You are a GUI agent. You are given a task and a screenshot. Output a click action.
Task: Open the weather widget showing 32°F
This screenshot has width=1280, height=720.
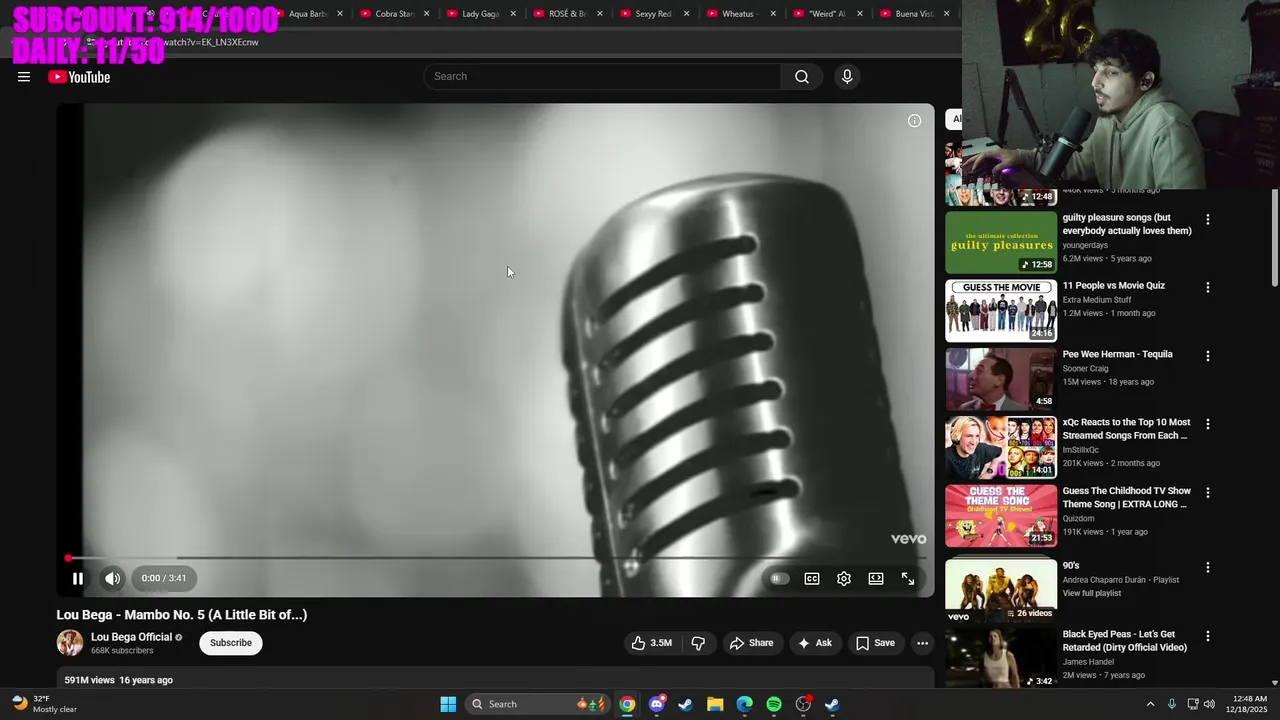coord(45,704)
